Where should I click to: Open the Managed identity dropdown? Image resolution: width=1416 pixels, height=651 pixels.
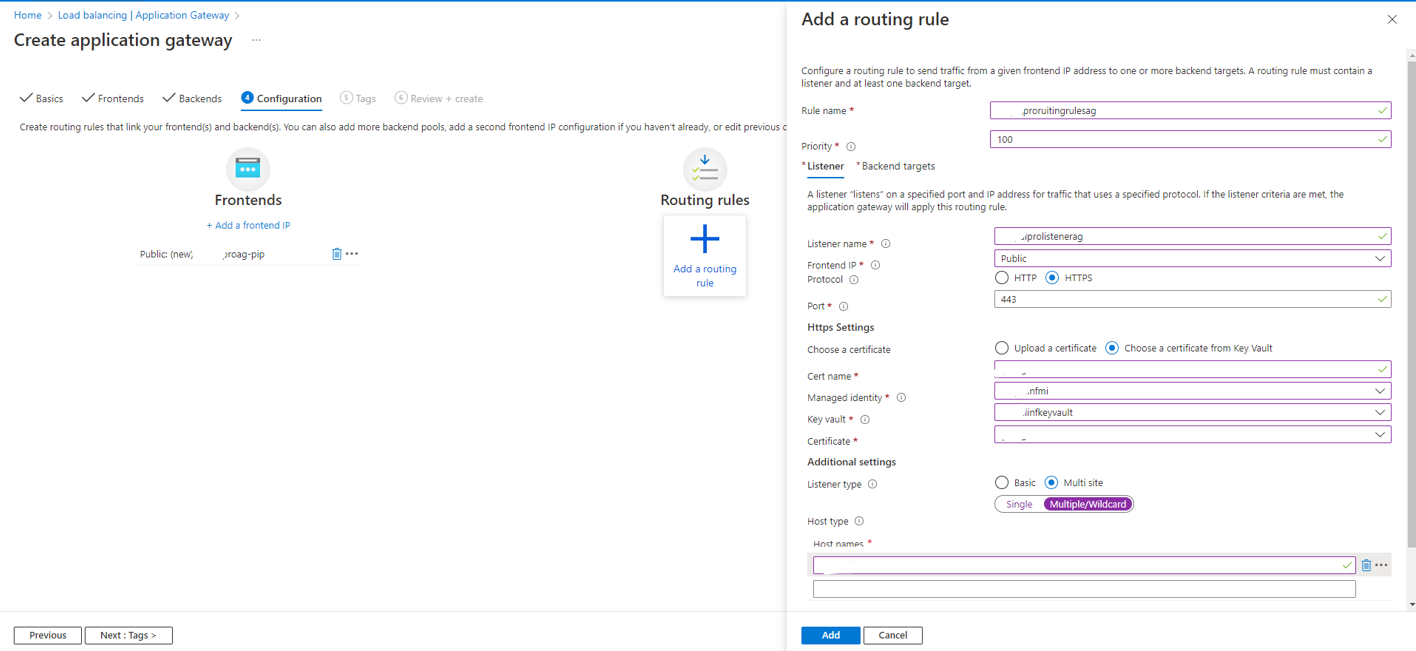1192,391
